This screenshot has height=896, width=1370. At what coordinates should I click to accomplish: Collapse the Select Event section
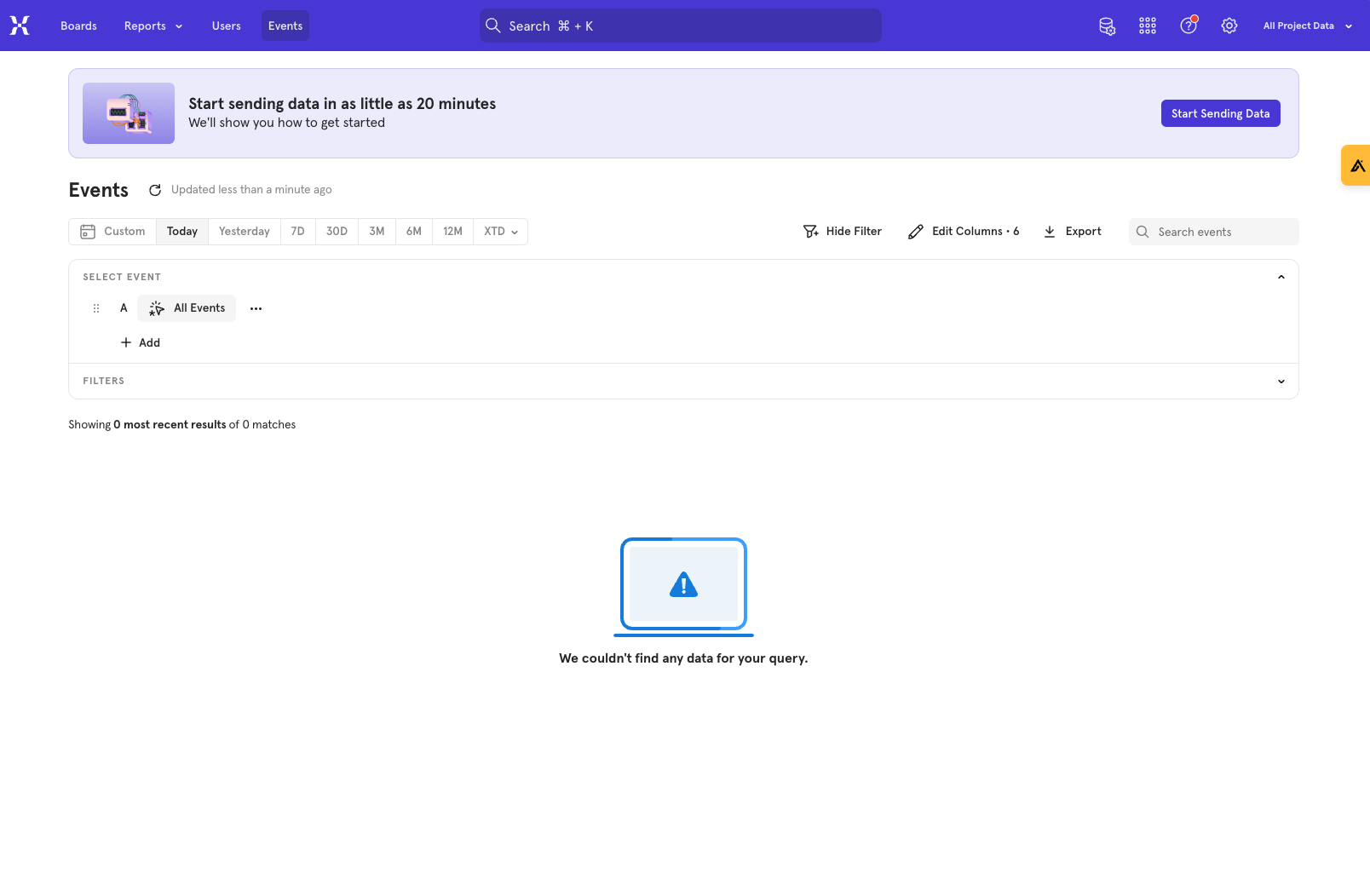pyautogui.click(x=1281, y=277)
